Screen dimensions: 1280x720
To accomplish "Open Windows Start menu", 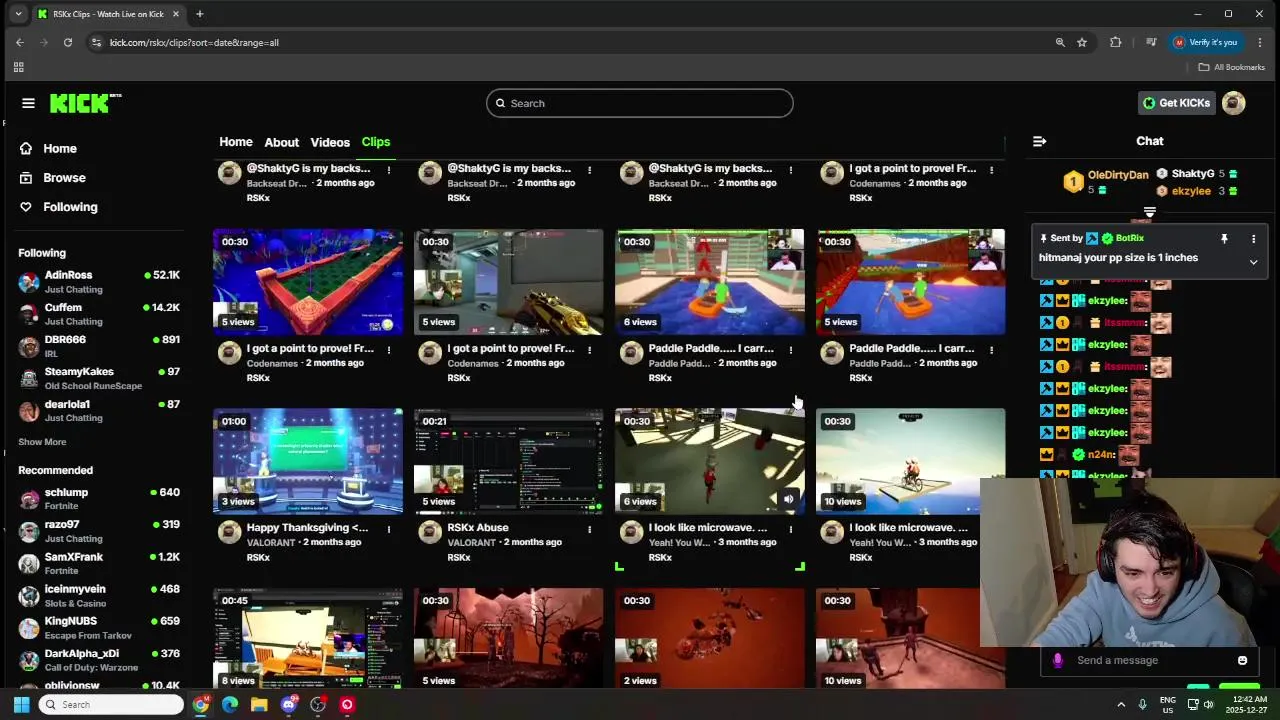I will pyautogui.click(x=21, y=704).
